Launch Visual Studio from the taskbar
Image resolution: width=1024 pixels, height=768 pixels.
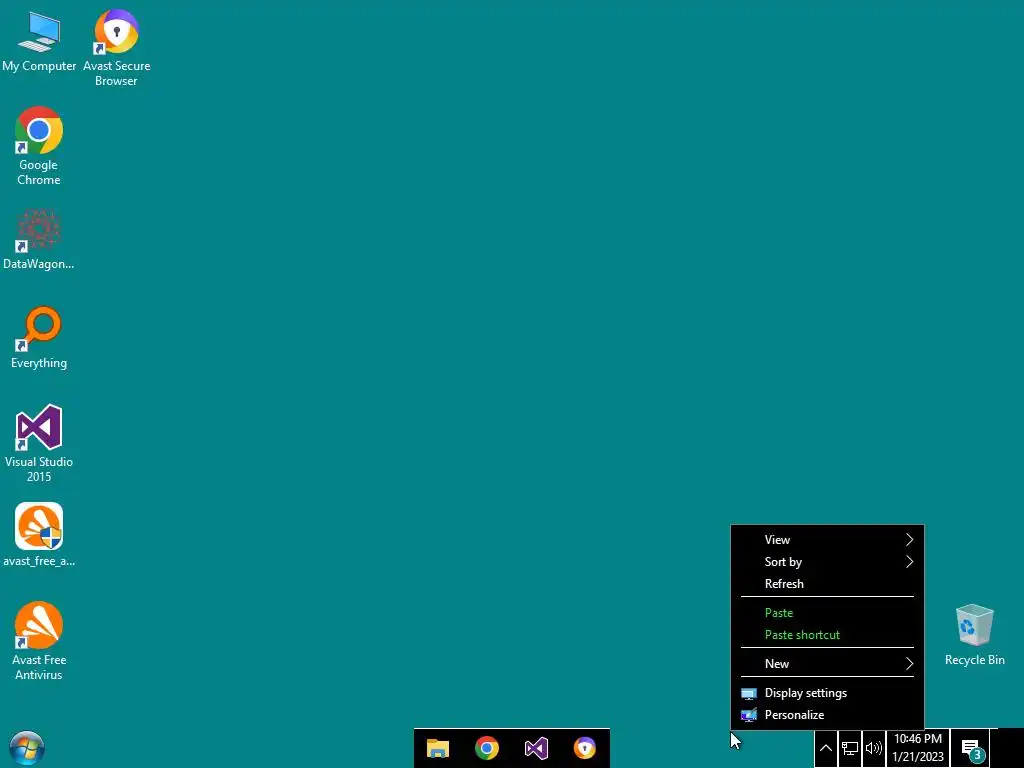536,748
